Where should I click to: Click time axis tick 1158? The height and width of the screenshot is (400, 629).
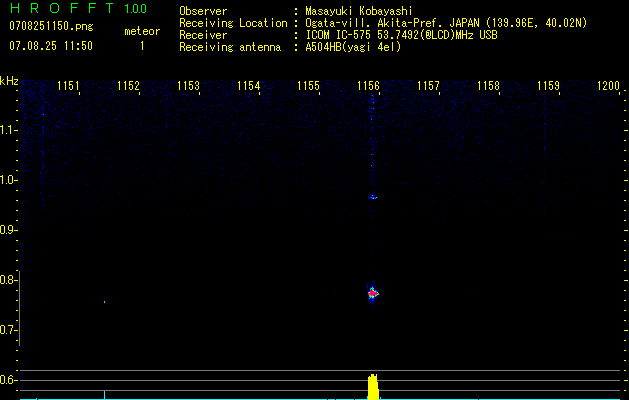coord(489,86)
